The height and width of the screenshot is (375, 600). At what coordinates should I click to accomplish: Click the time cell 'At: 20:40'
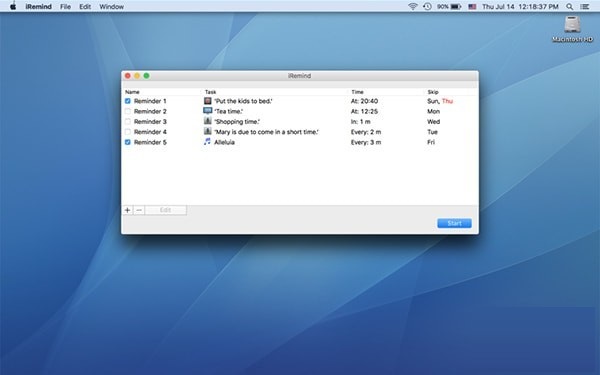(364, 101)
